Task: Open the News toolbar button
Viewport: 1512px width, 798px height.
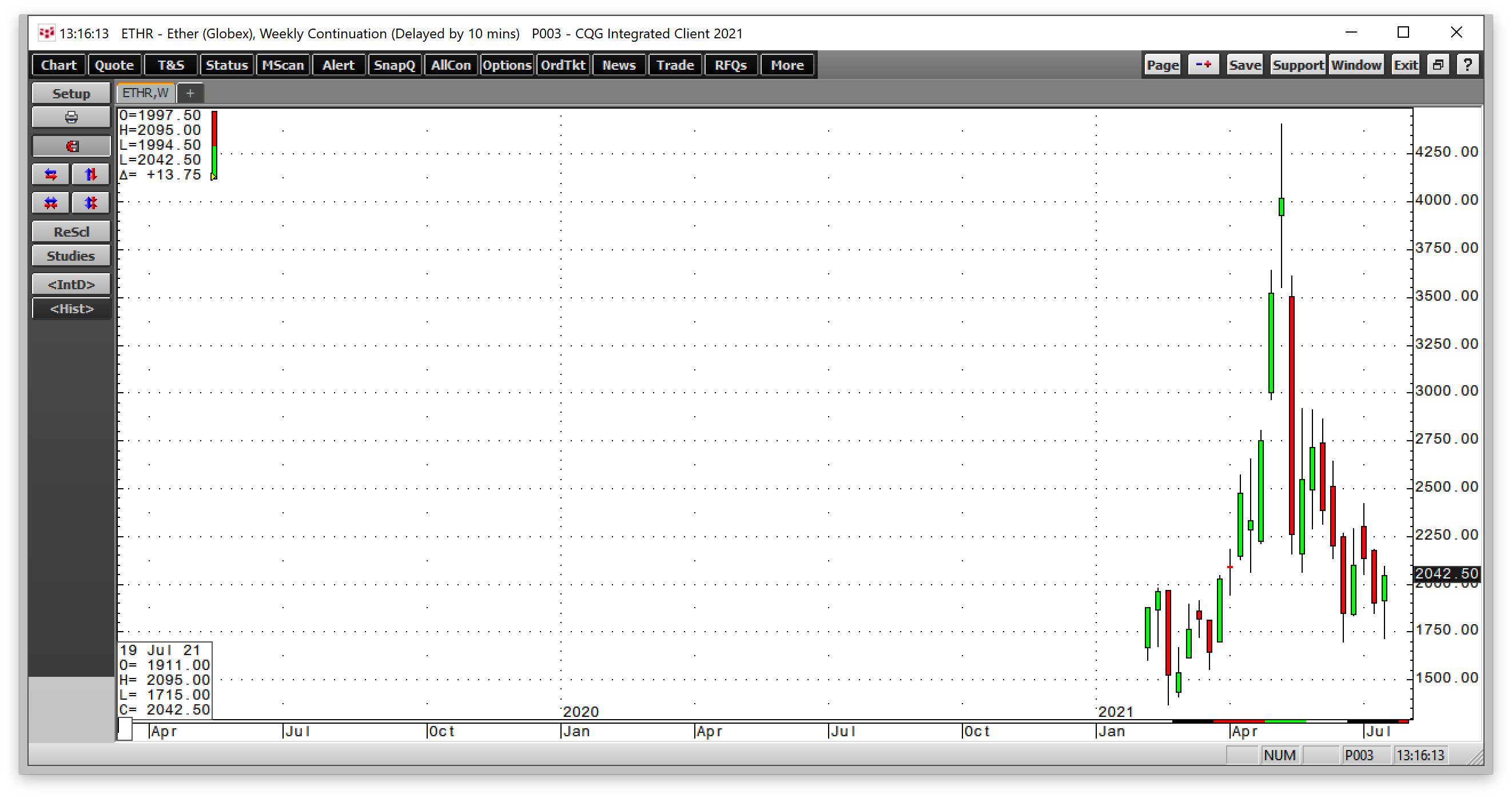Action: point(619,65)
